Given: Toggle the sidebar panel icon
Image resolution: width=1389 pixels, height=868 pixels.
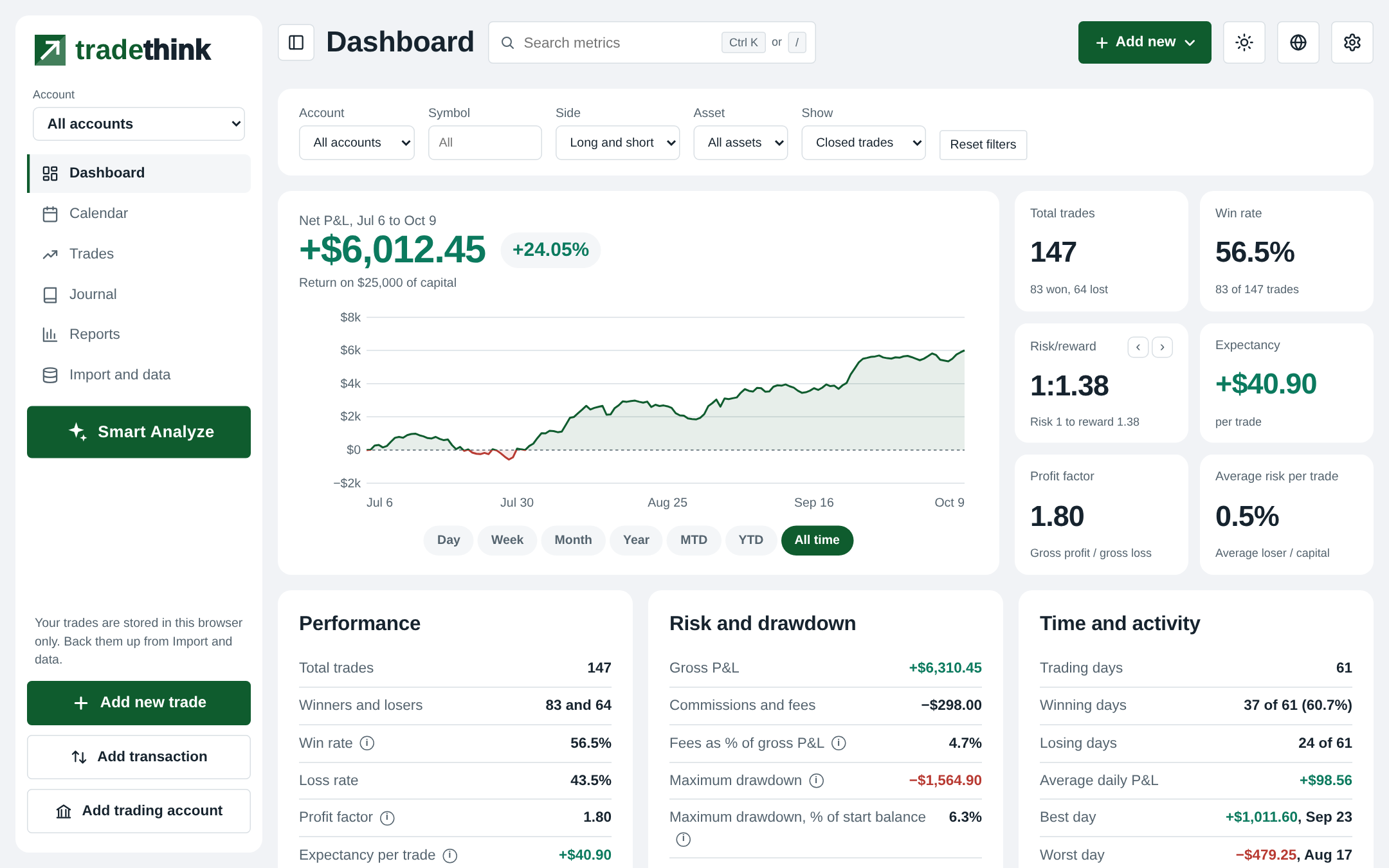Looking at the screenshot, I should click(x=296, y=42).
